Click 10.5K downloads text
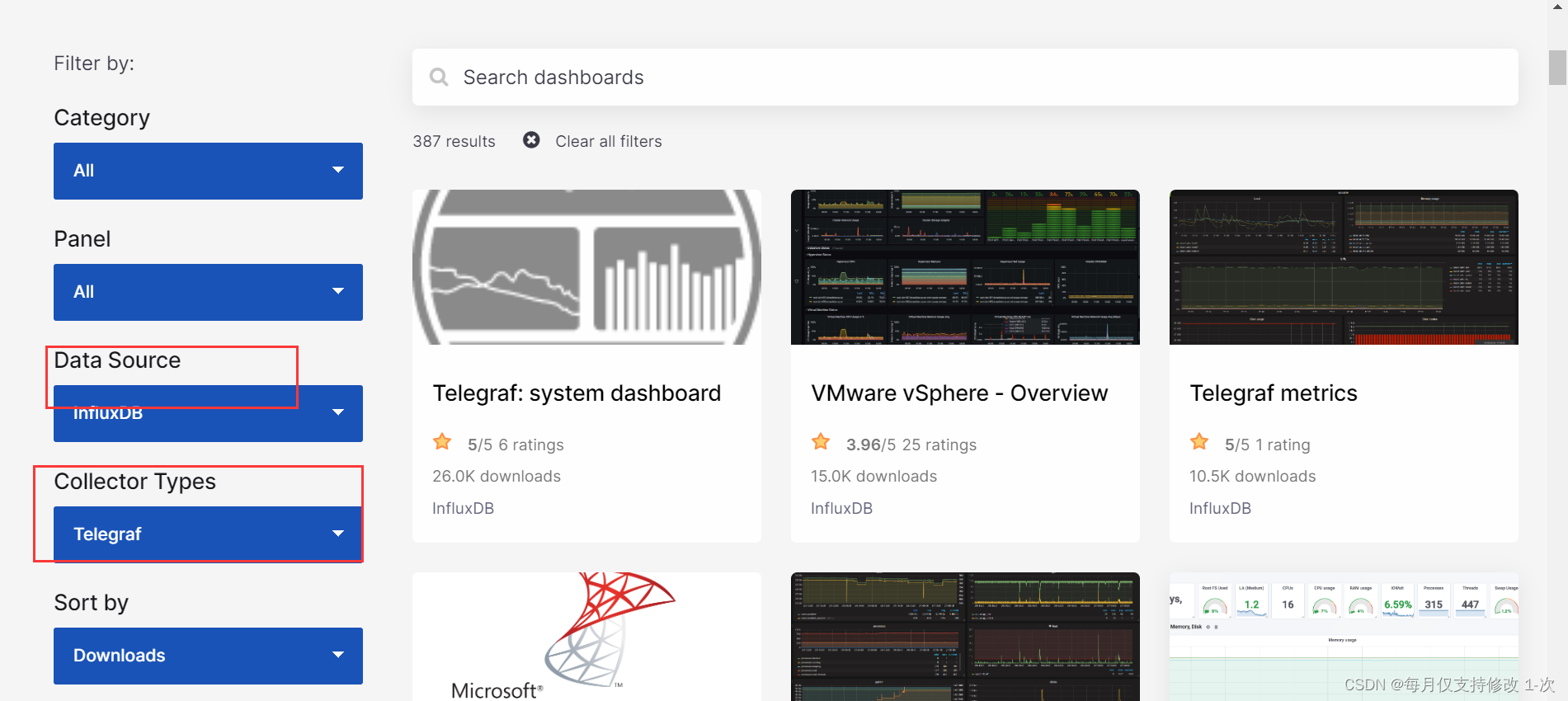 pyautogui.click(x=1252, y=476)
